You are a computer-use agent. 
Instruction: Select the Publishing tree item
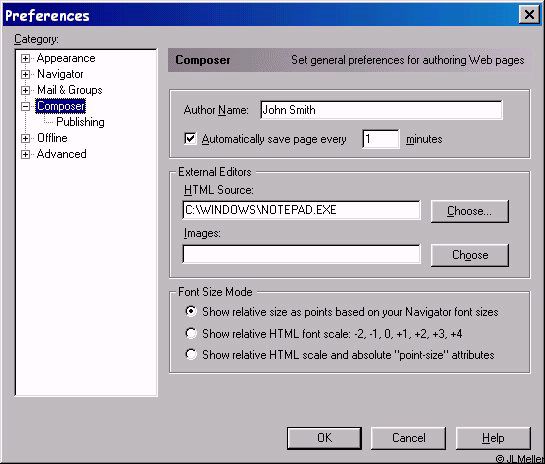click(80, 122)
